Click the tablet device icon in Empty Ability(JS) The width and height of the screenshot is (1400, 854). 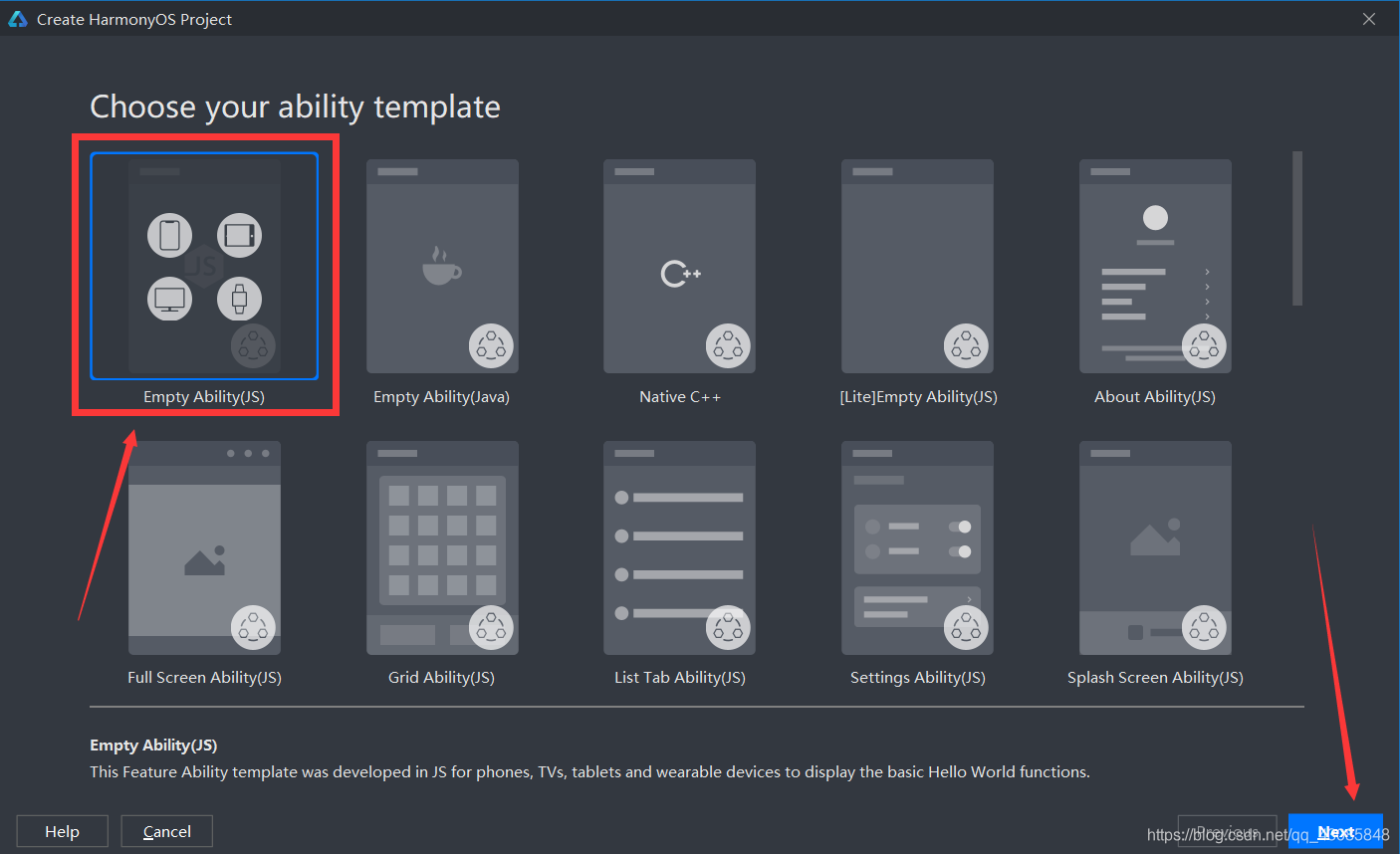click(x=239, y=235)
